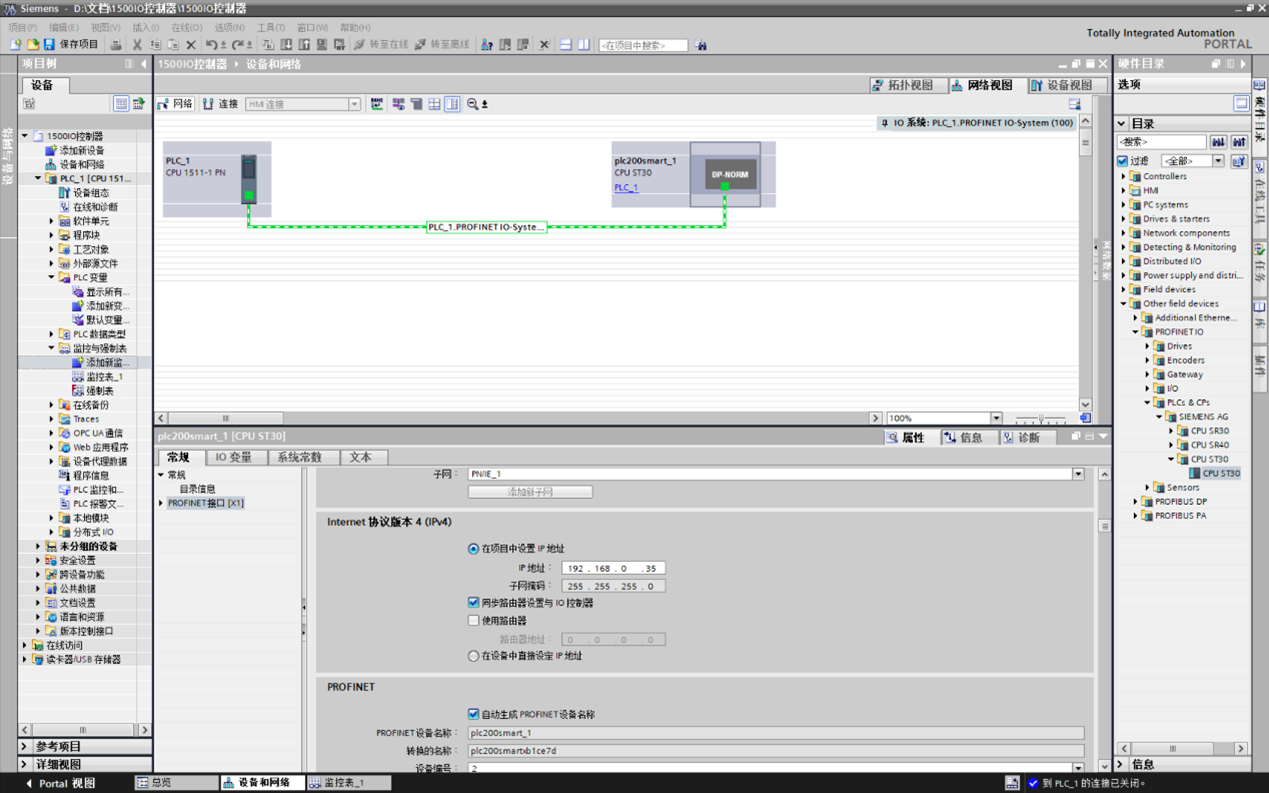Collapse the PROFINET IO catalog folder
Image resolution: width=1269 pixels, height=793 pixels.
point(1136,332)
